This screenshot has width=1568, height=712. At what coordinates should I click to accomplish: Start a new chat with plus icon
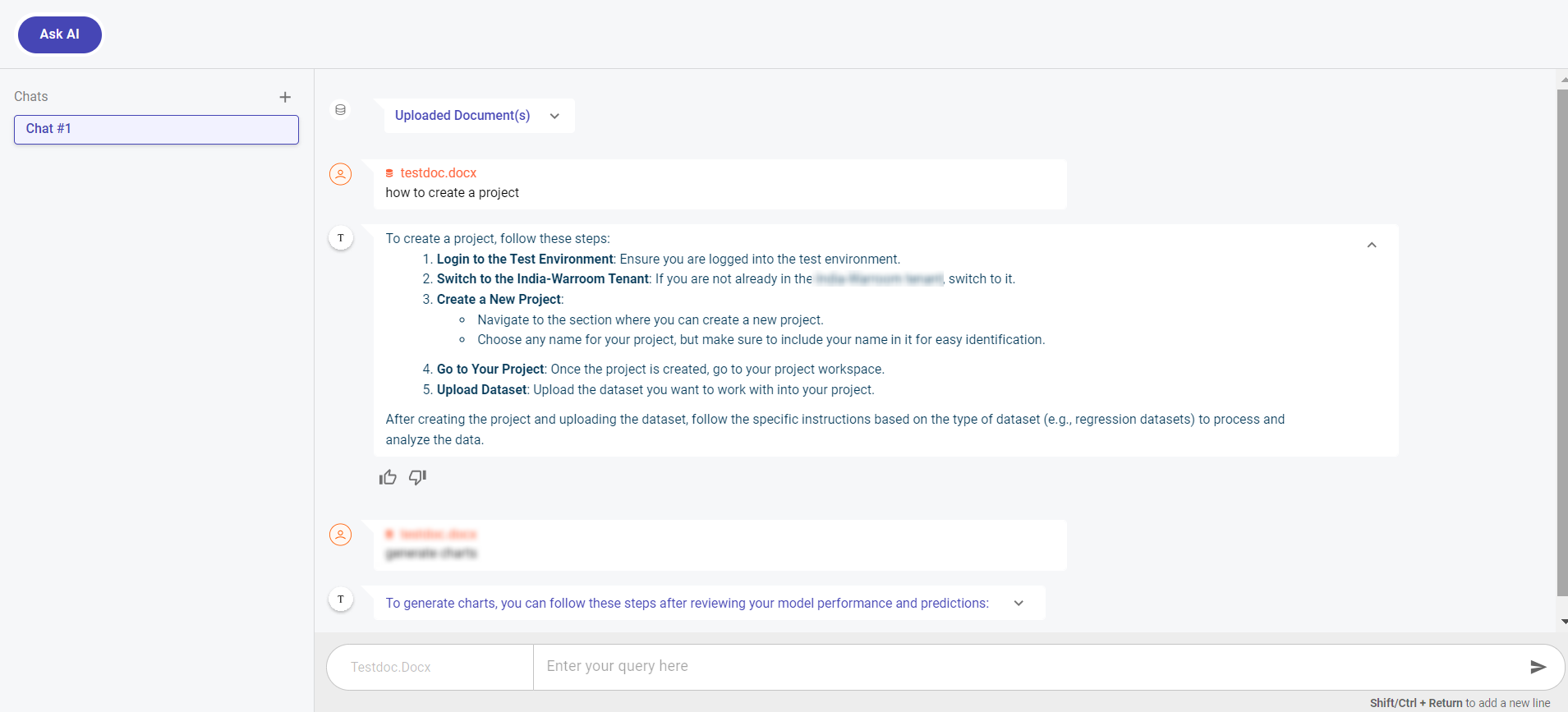coord(285,97)
